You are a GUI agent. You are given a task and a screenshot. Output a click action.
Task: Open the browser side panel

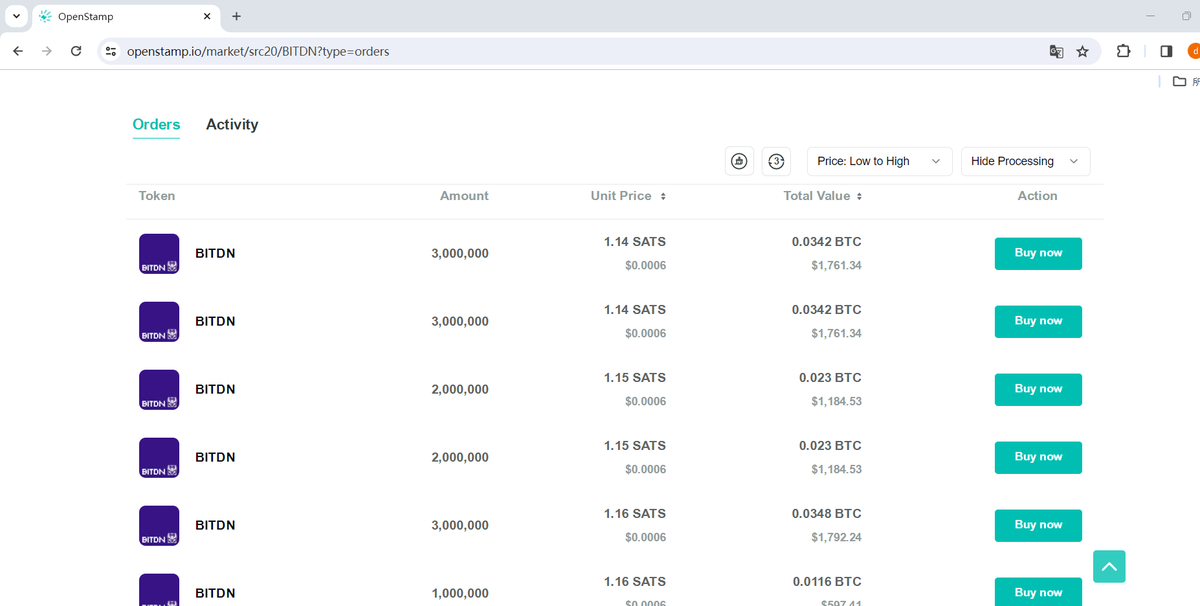tap(1166, 51)
